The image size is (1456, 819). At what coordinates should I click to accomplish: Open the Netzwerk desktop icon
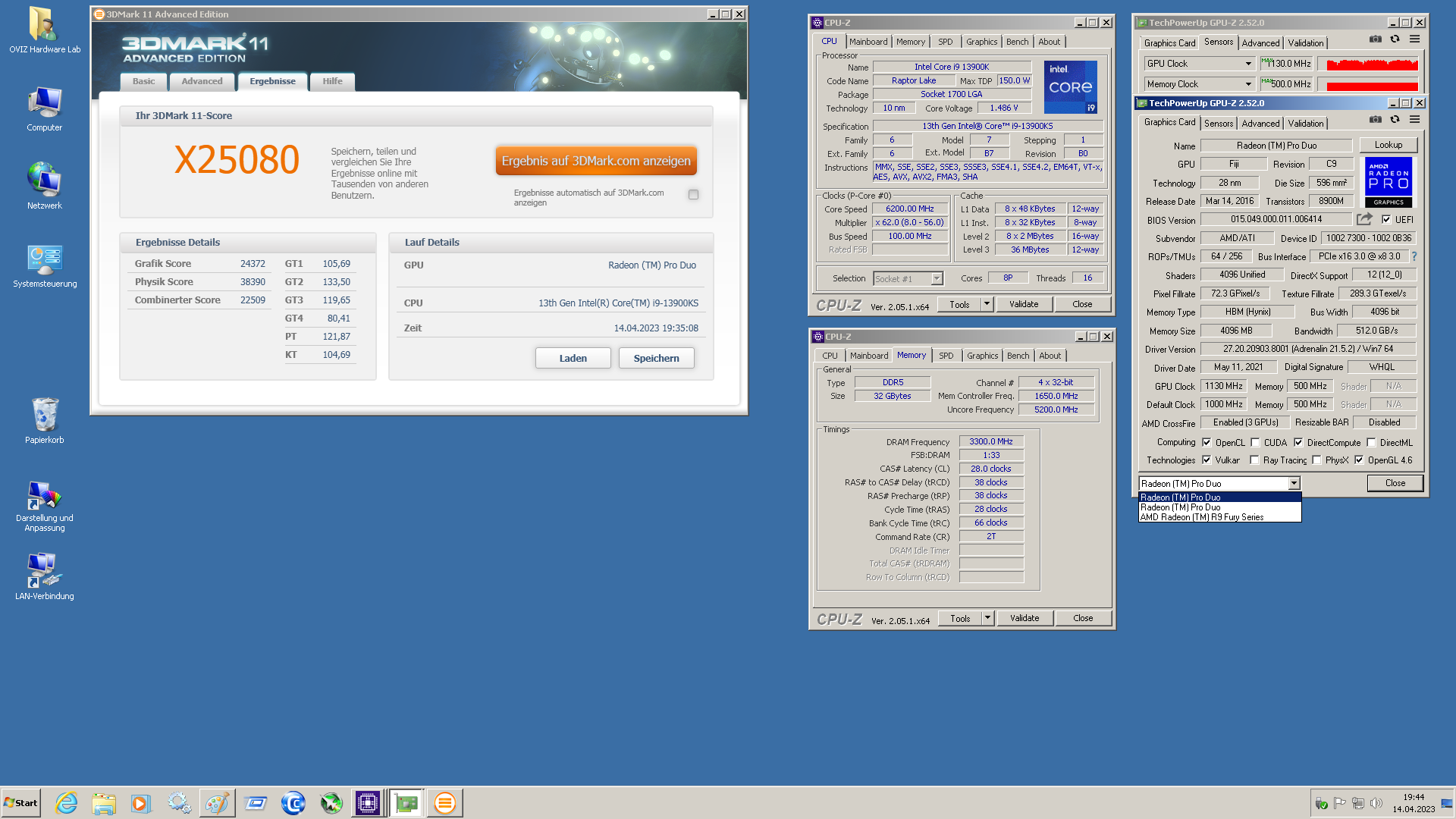point(44,186)
